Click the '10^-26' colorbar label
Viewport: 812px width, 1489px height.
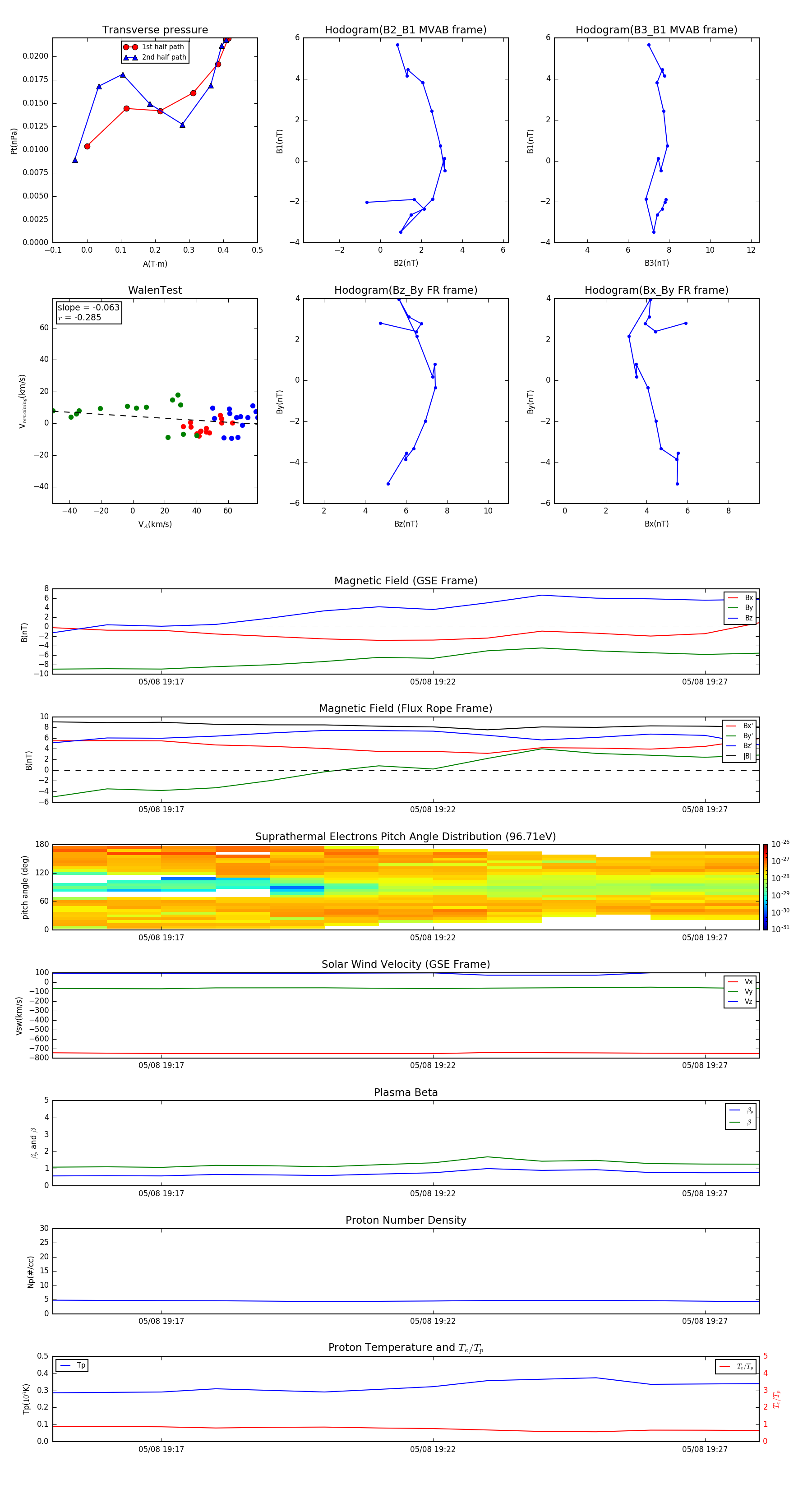(x=780, y=844)
